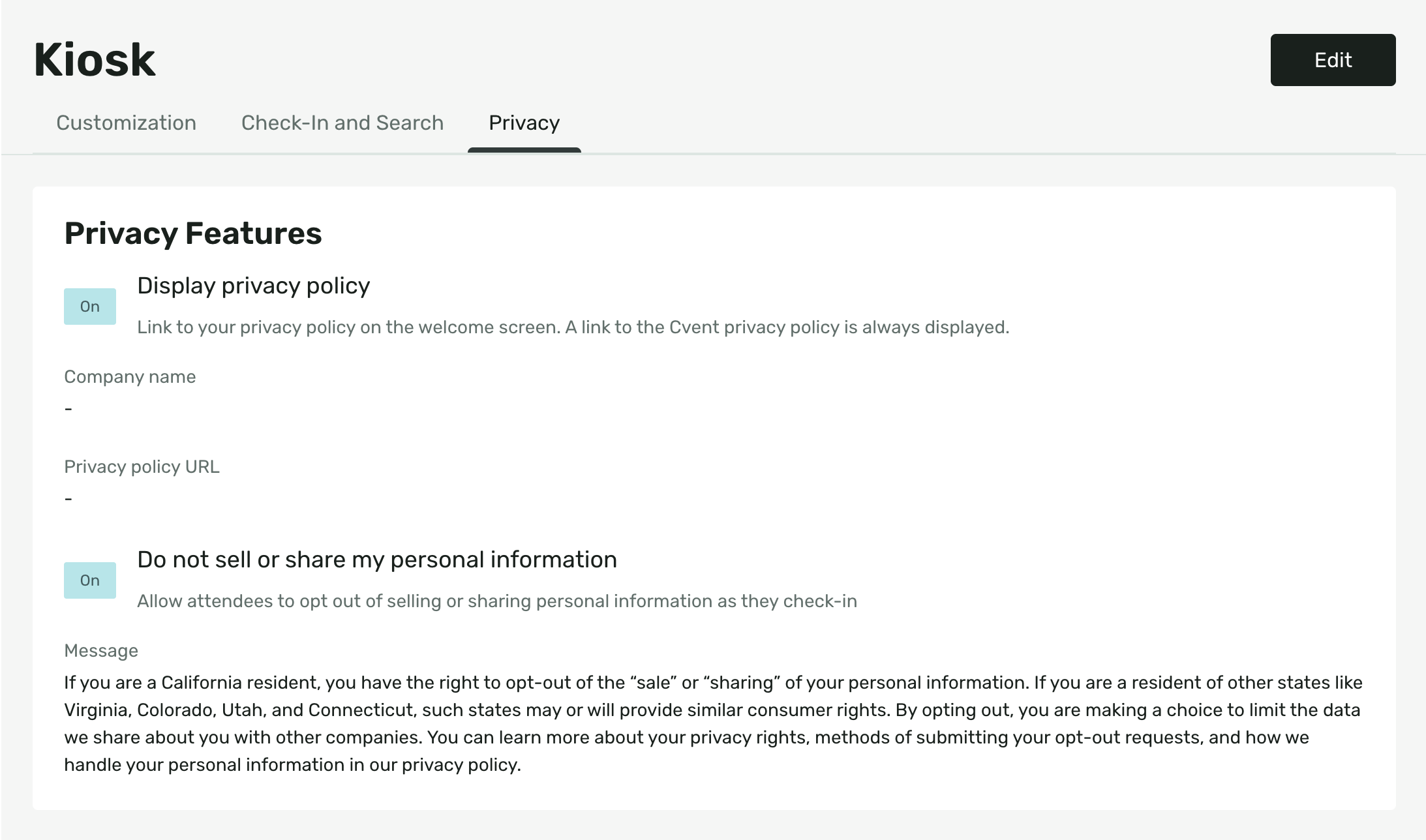This screenshot has width=1426, height=840.
Task: Click the opt out attendees description text
Action: coord(497,601)
